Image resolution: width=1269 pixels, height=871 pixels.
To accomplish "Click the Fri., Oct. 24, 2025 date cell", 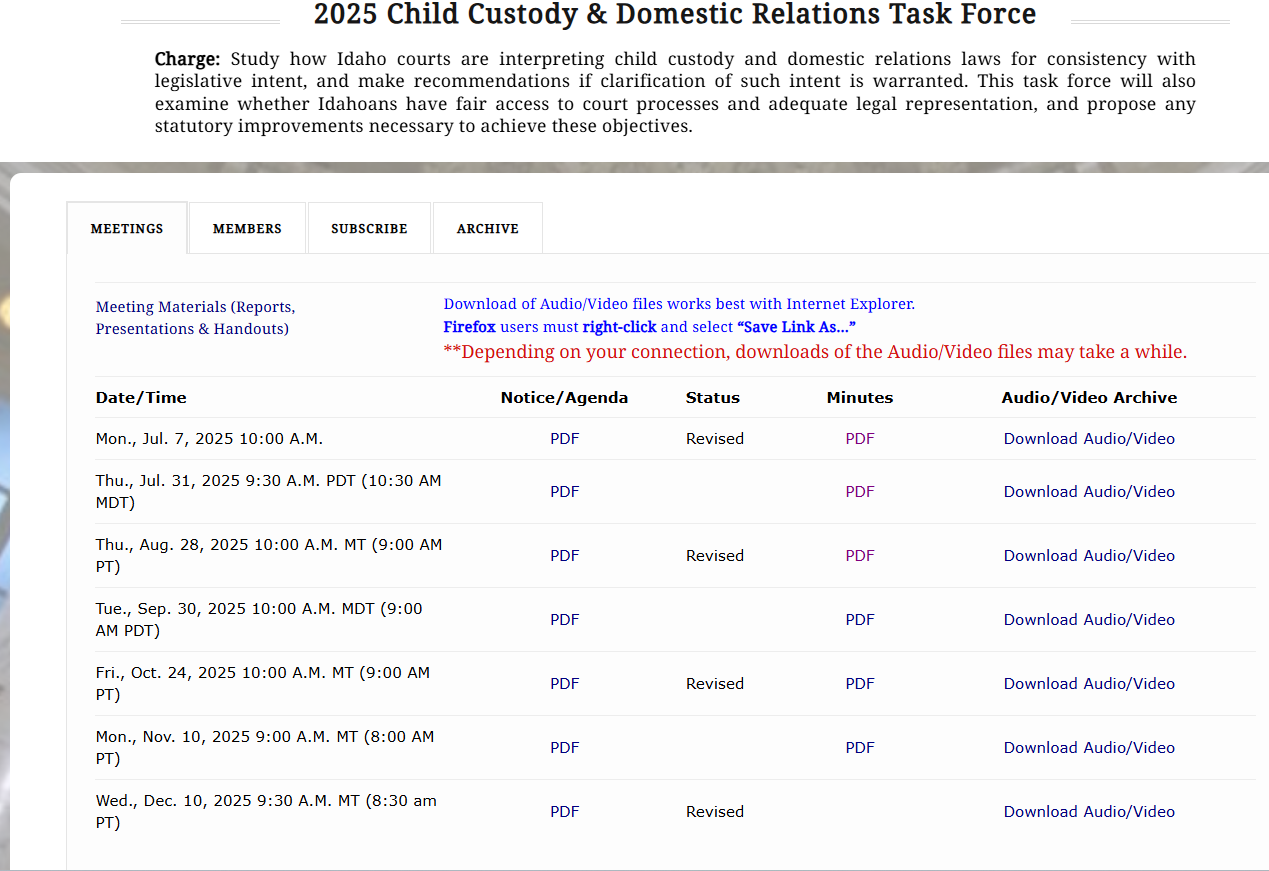I will tap(263, 684).
